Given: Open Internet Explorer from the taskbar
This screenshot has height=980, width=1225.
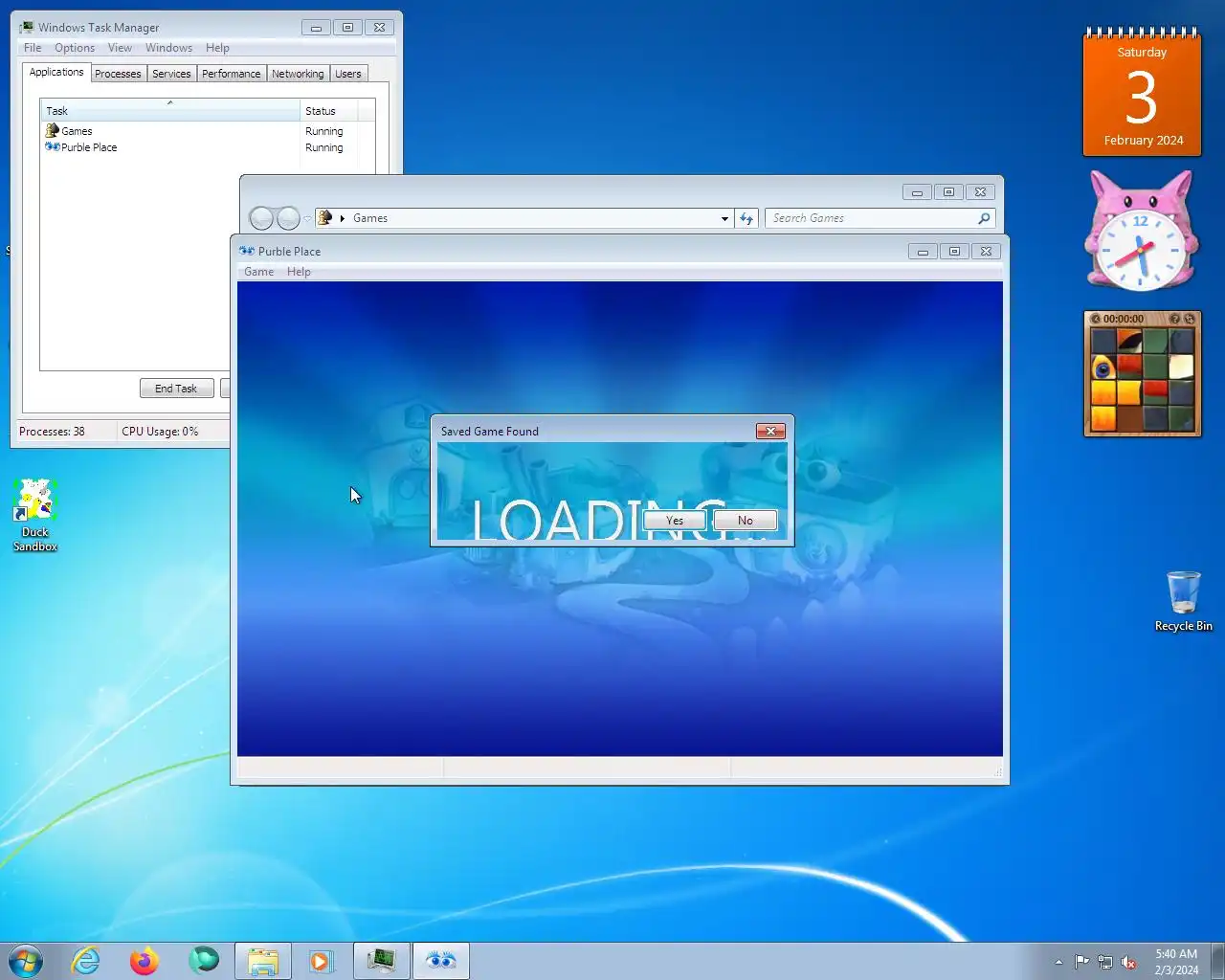Looking at the screenshot, I should [86, 961].
